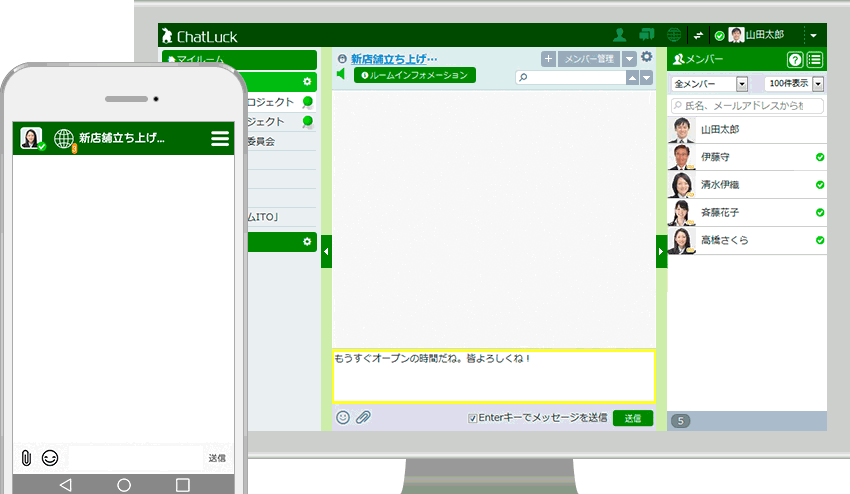The height and width of the screenshot is (494, 850).
Task: Click the help question mark icon in members panel
Action: click(795, 60)
